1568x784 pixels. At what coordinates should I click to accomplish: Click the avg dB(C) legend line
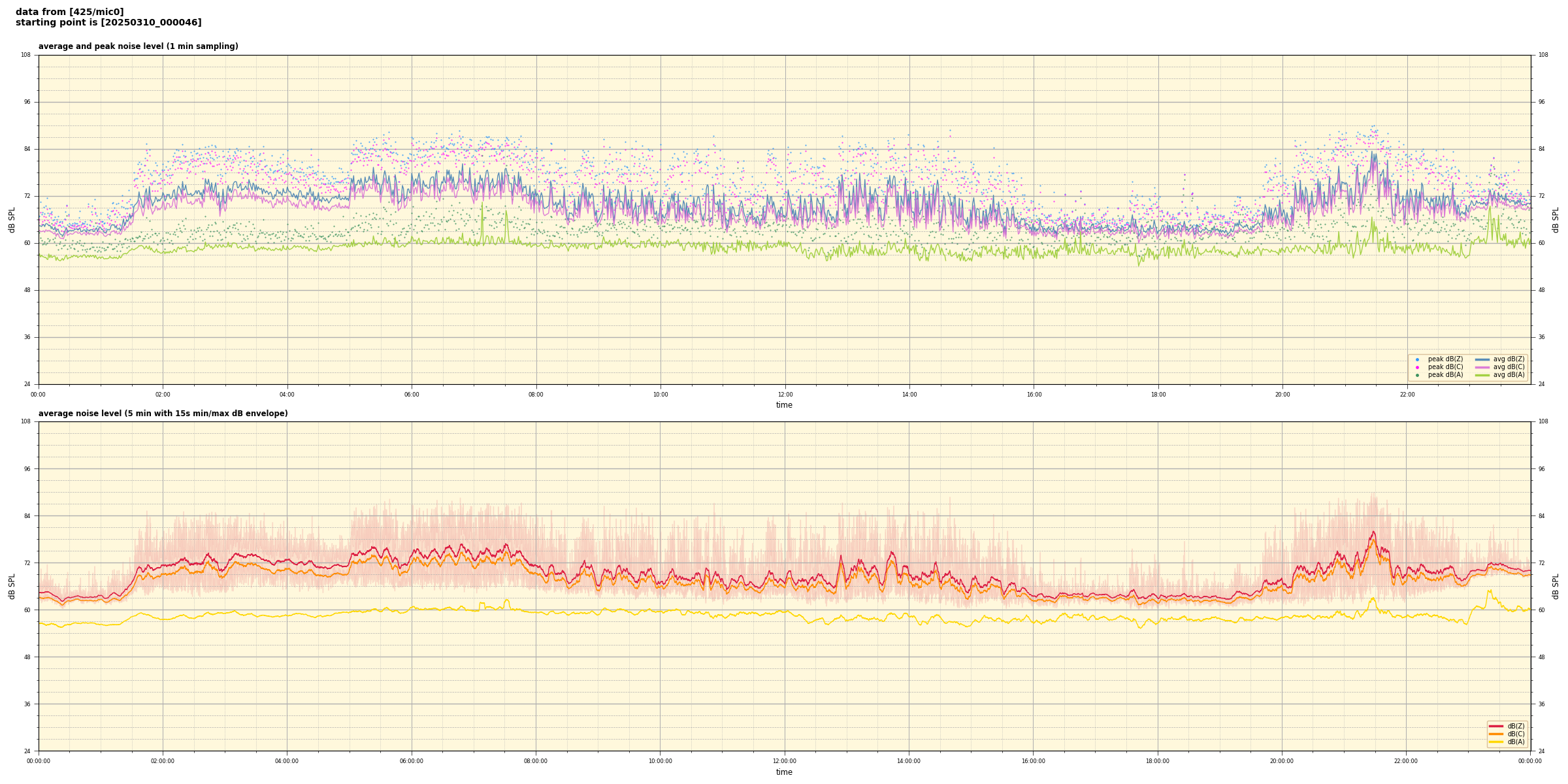1482,367
